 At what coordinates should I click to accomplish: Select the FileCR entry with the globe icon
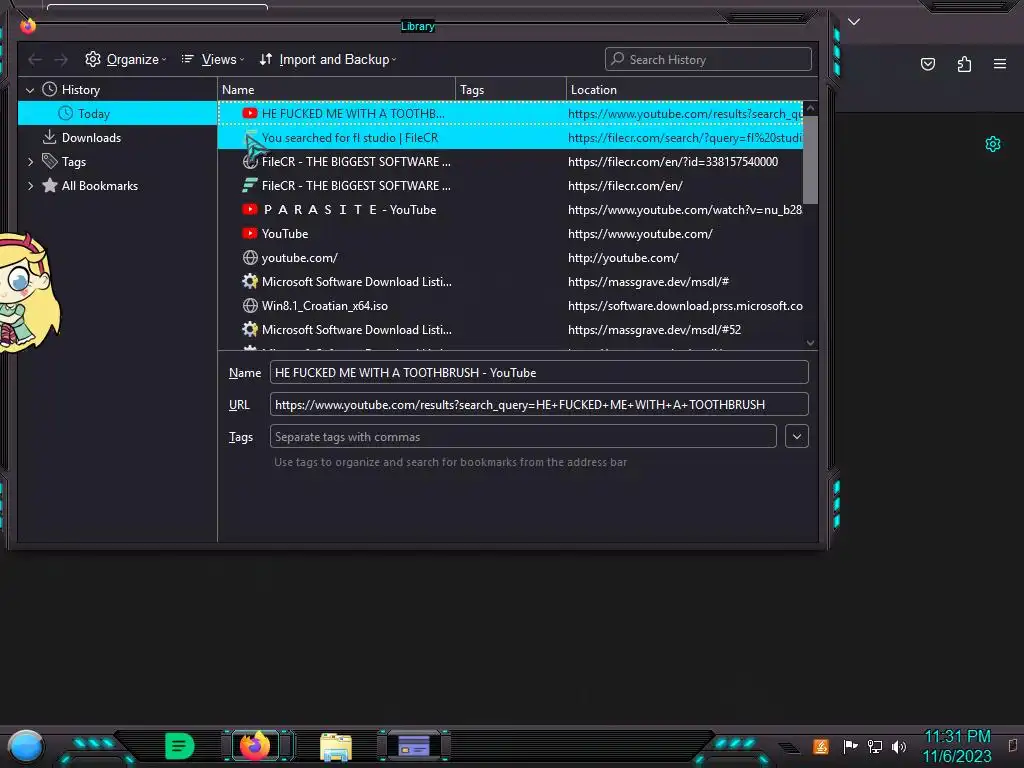[x=510, y=162]
